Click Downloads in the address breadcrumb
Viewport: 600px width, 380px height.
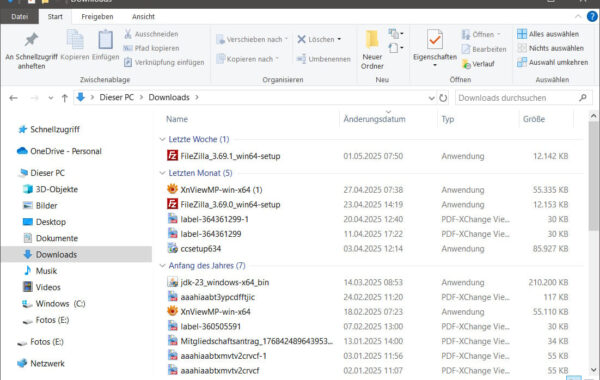coord(169,98)
